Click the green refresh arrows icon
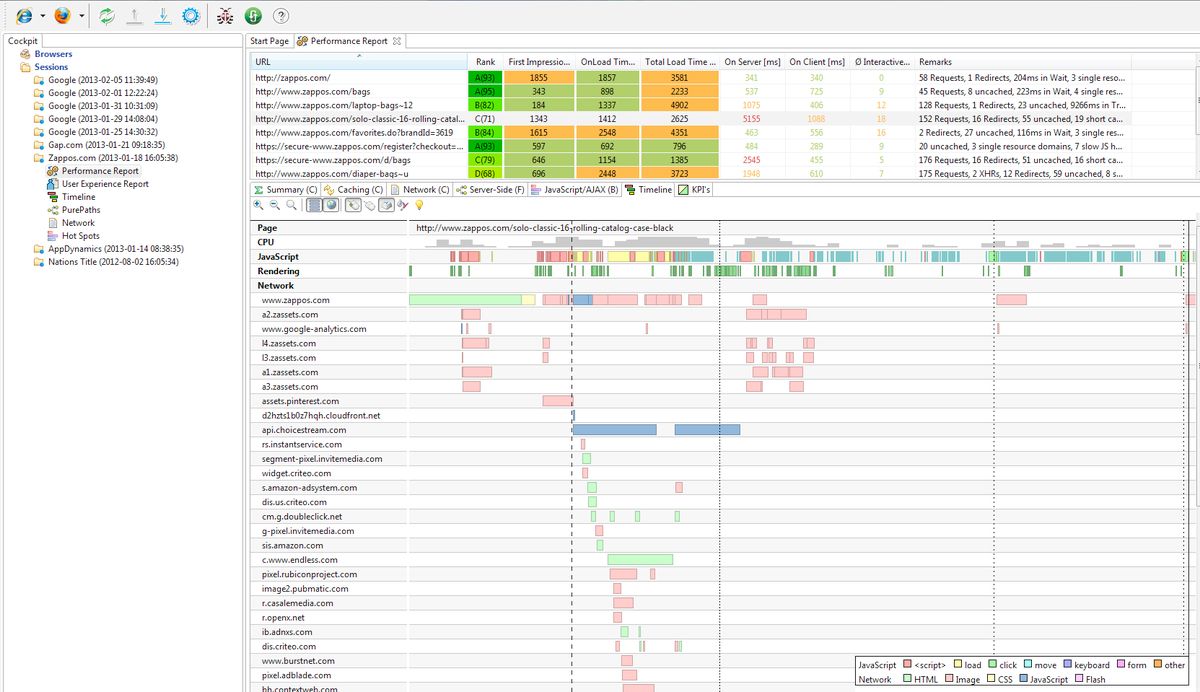 point(105,16)
